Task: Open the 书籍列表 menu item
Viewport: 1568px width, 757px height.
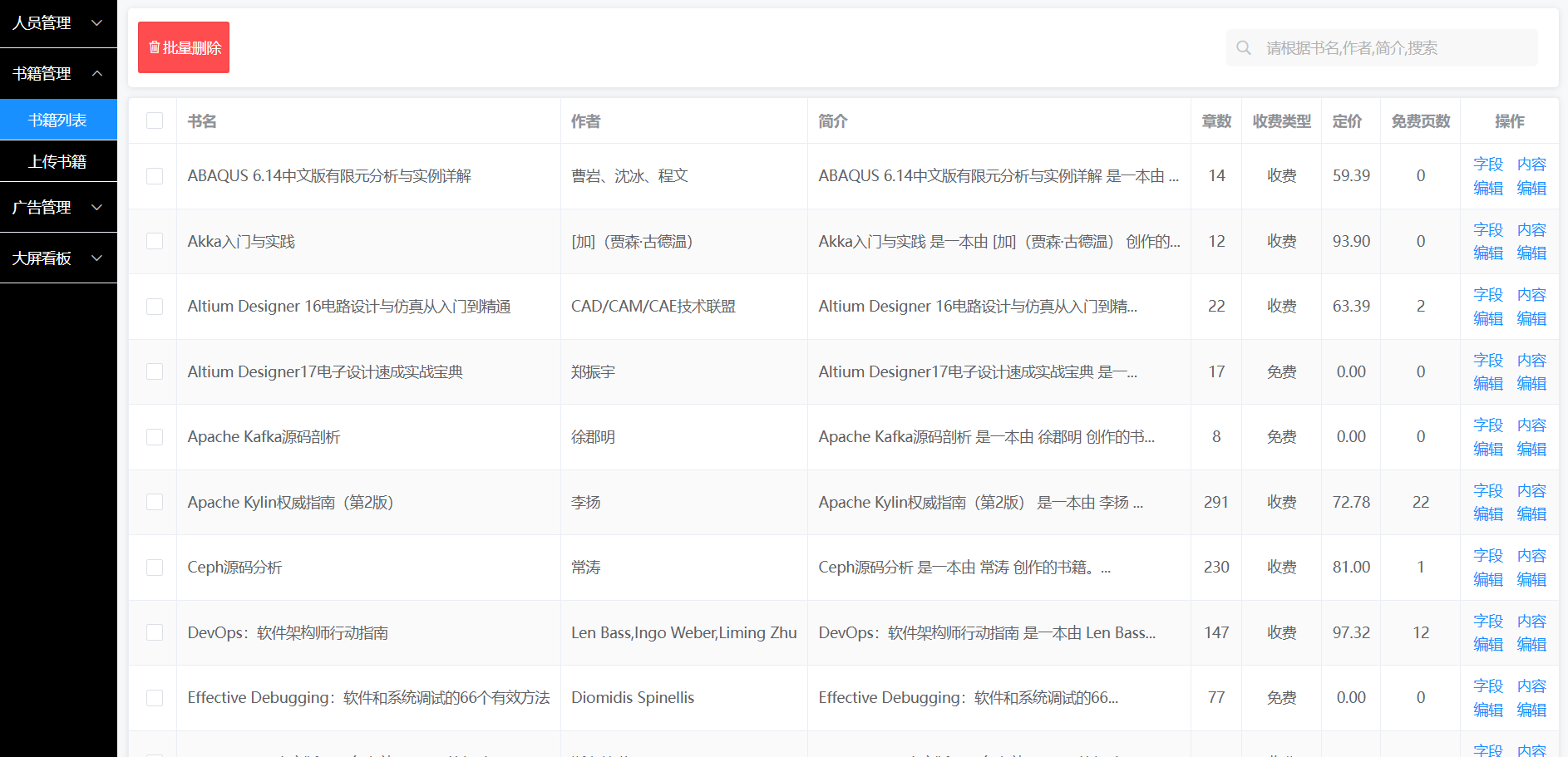Action: tap(58, 120)
